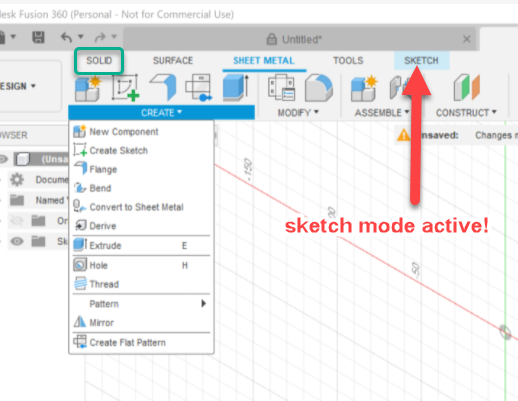The width and height of the screenshot is (518, 401).
Task: Click the BROWSER panel header
Action: tap(33, 135)
